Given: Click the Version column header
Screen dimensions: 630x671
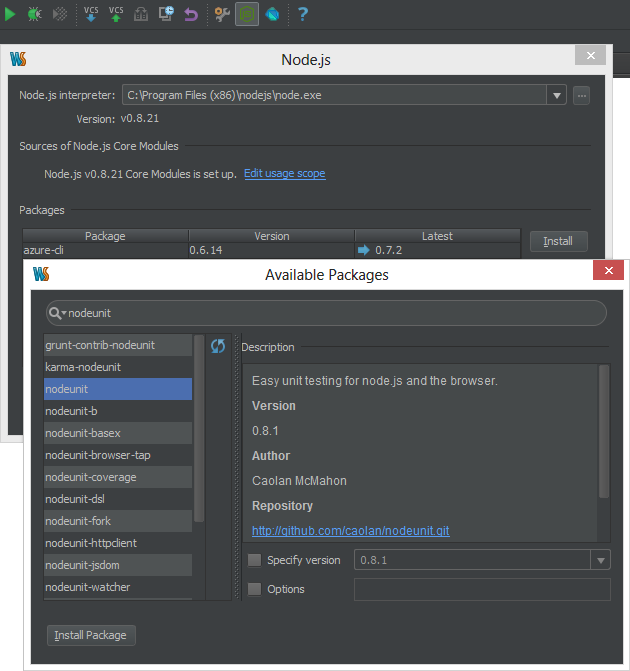Looking at the screenshot, I should point(272,236).
